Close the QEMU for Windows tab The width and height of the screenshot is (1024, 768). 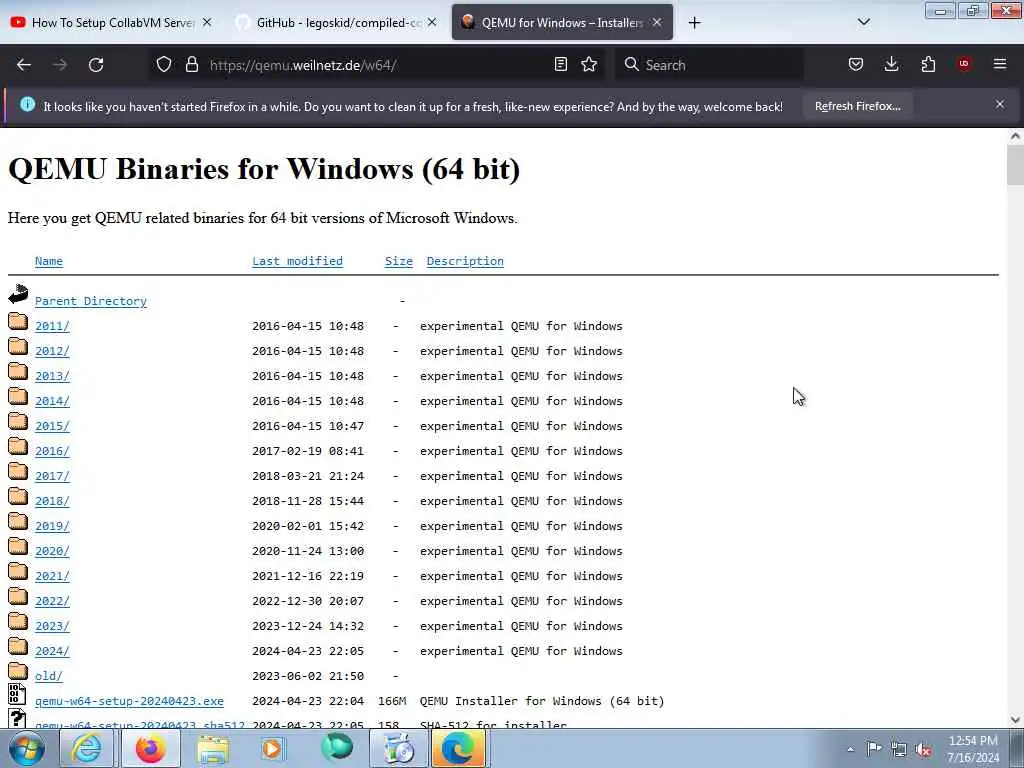point(657,22)
